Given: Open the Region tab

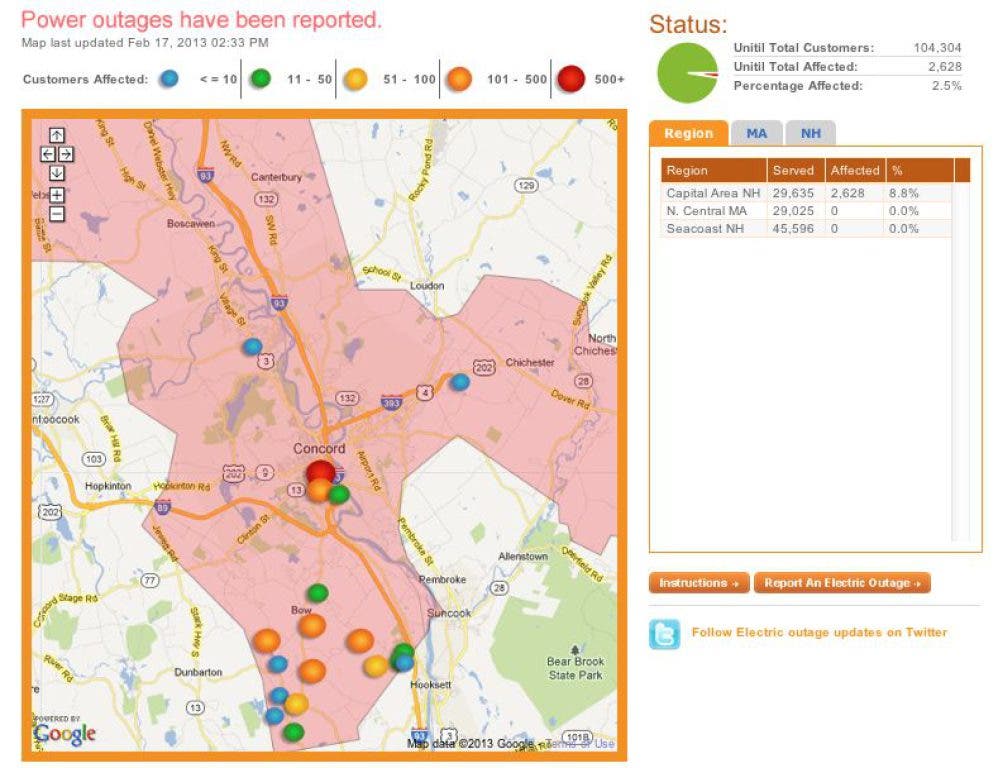Looking at the screenshot, I should pos(688,134).
